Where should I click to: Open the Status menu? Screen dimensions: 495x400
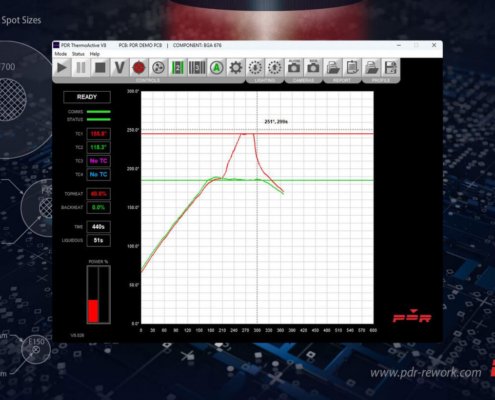point(78,54)
